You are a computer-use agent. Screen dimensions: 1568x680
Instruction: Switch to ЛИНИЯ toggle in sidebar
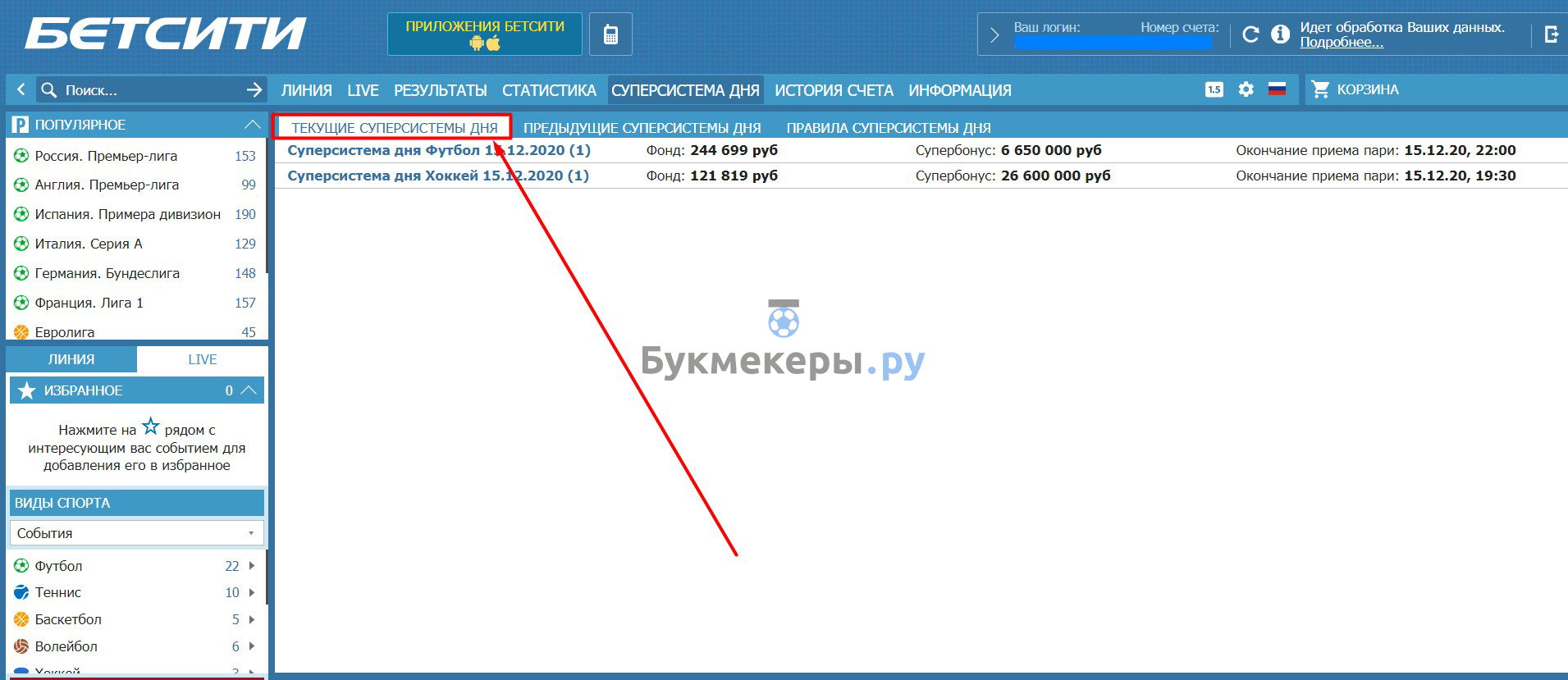pyautogui.click(x=71, y=359)
